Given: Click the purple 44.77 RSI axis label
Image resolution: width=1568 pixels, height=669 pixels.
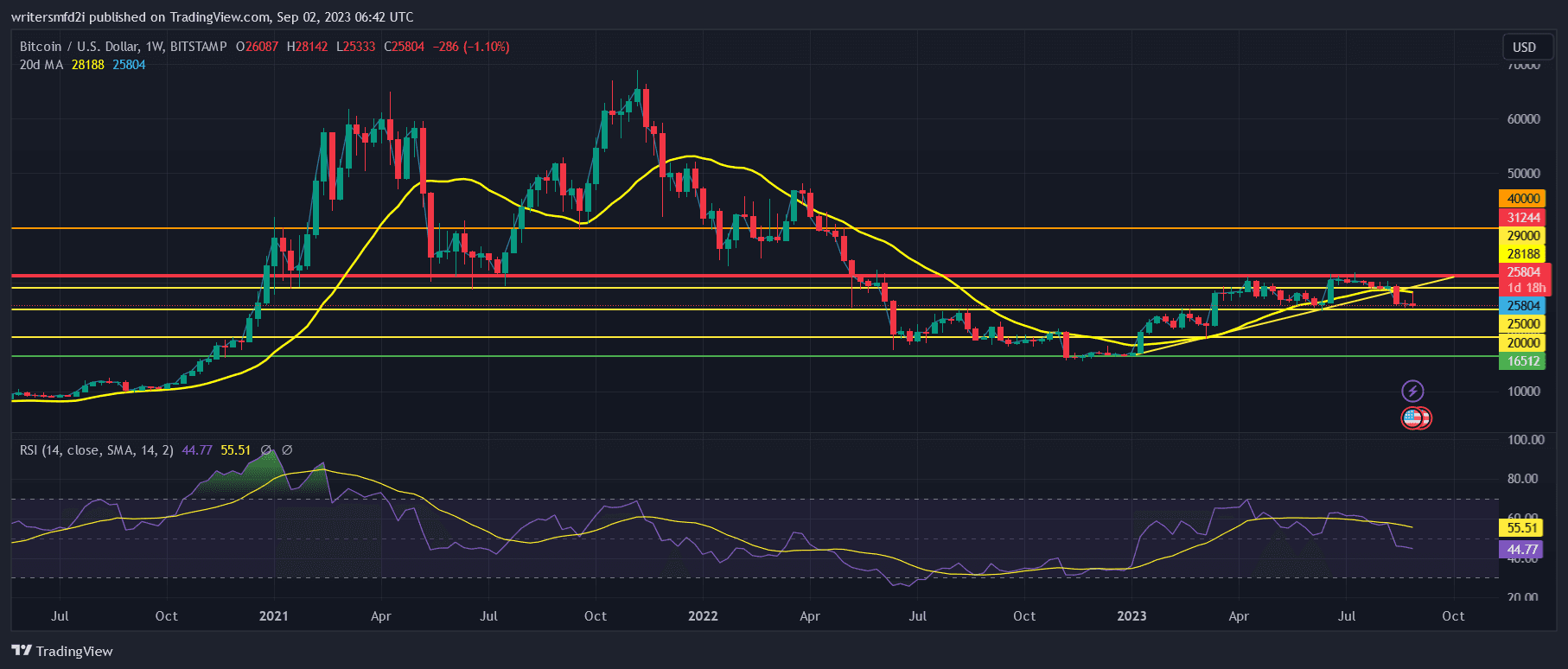Looking at the screenshot, I should pyautogui.click(x=1521, y=550).
